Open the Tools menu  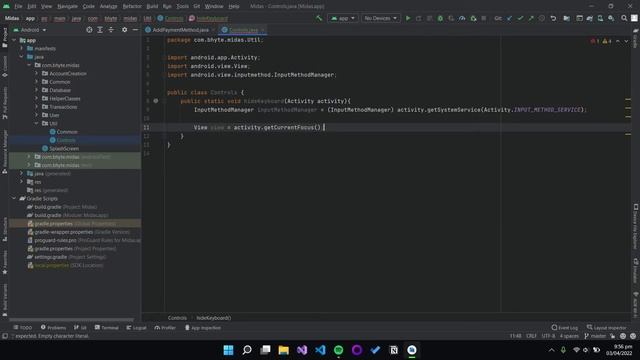click(182, 6)
